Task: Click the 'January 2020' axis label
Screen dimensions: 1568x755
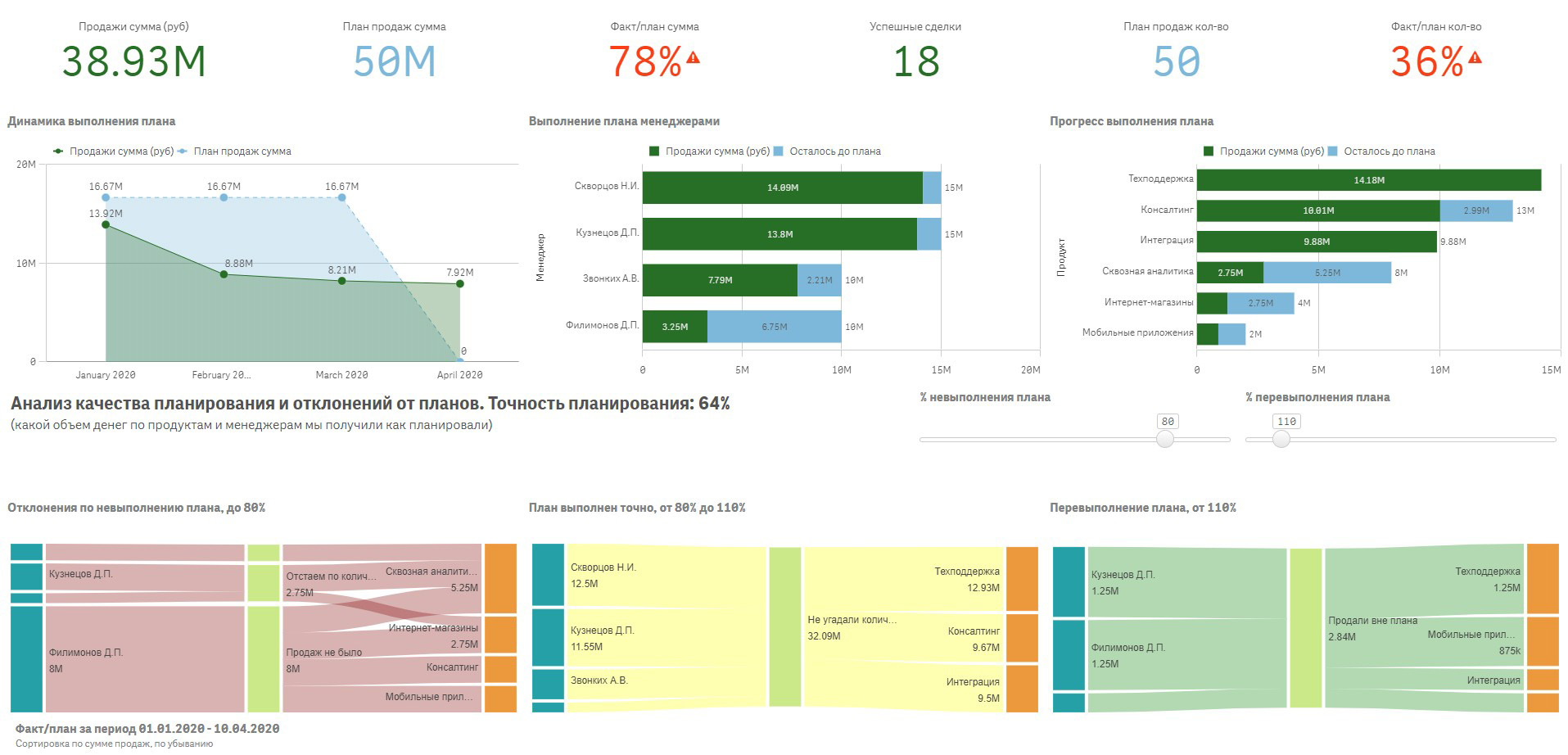Action: [106, 375]
